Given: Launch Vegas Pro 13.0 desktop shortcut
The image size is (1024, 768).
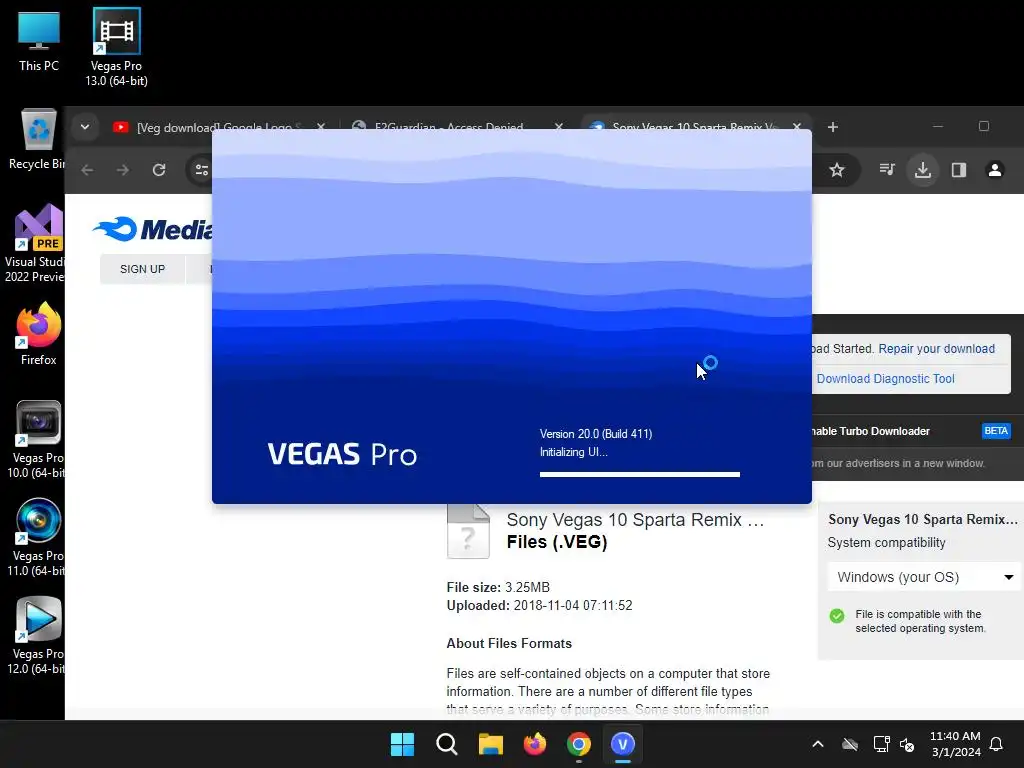Looking at the screenshot, I should point(116,48).
